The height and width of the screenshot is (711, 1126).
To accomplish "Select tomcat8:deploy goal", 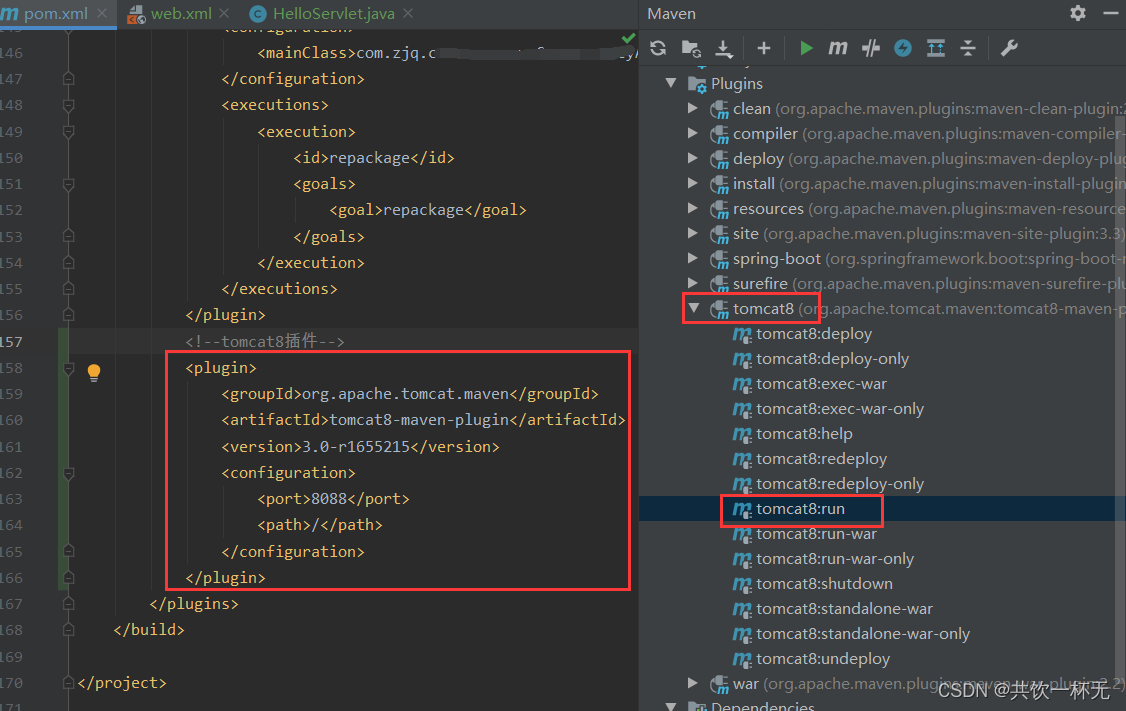I will pyautogui.click(x=814, y=334).
